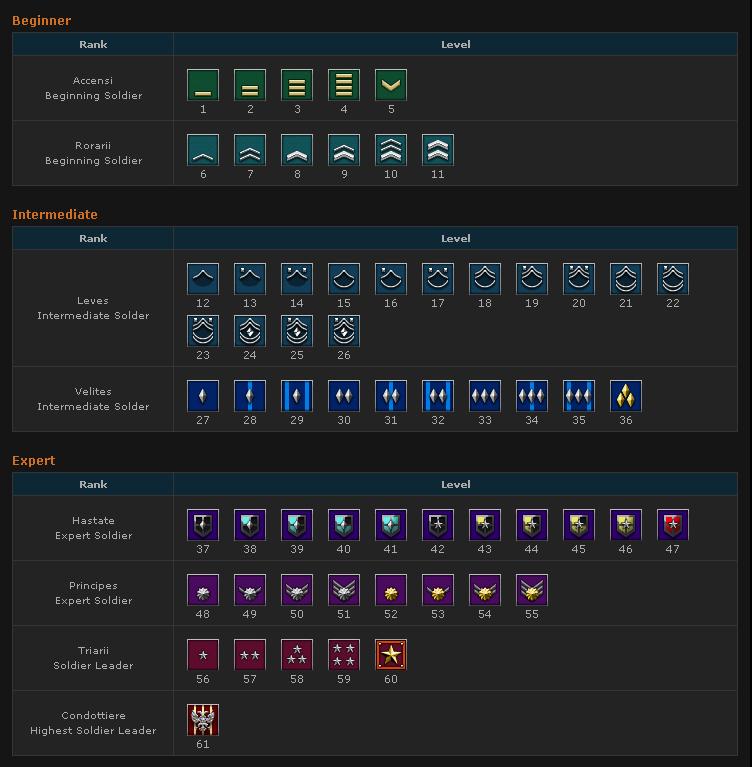This screenshot has height=767, width=752.
Task: Click the Rank header in Beginner table
Action: click(93, 45)
